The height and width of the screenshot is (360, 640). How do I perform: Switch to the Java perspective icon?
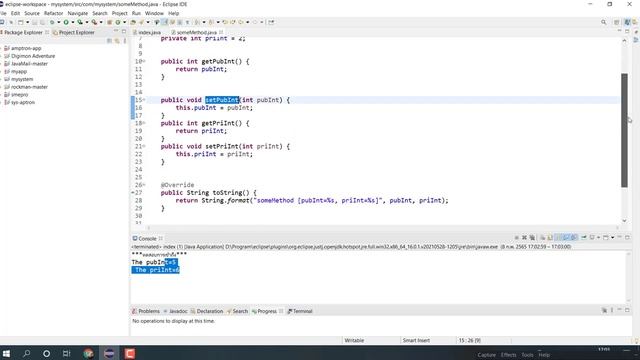pos(627,22)
